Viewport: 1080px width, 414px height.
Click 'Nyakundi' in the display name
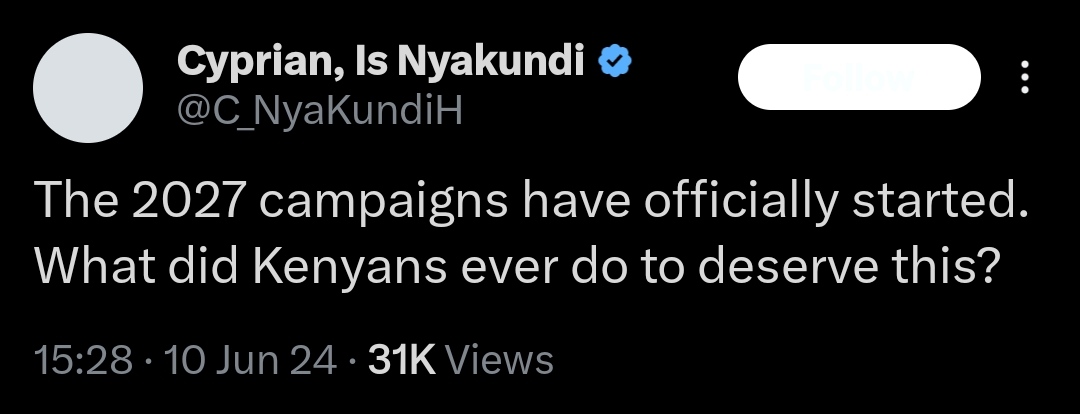click(491, 61)
